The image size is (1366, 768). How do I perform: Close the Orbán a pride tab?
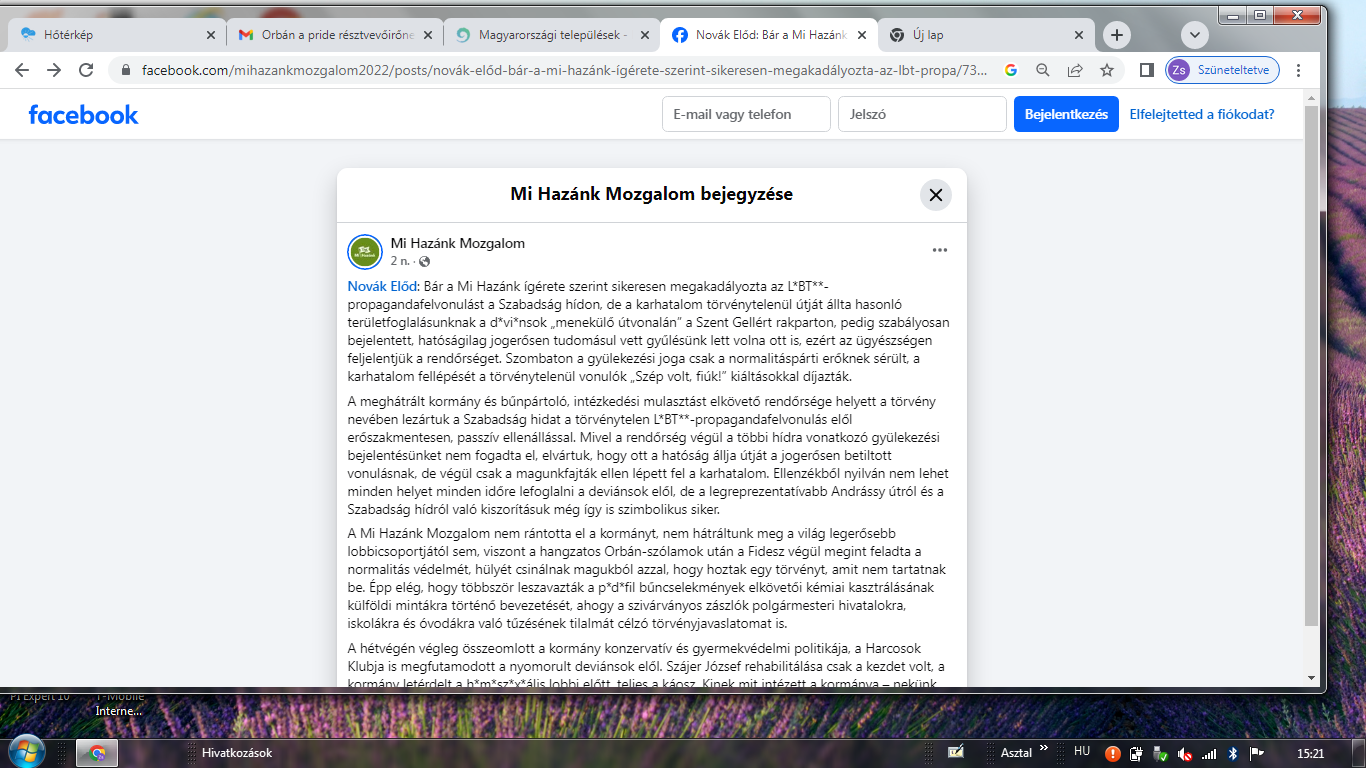427,35
